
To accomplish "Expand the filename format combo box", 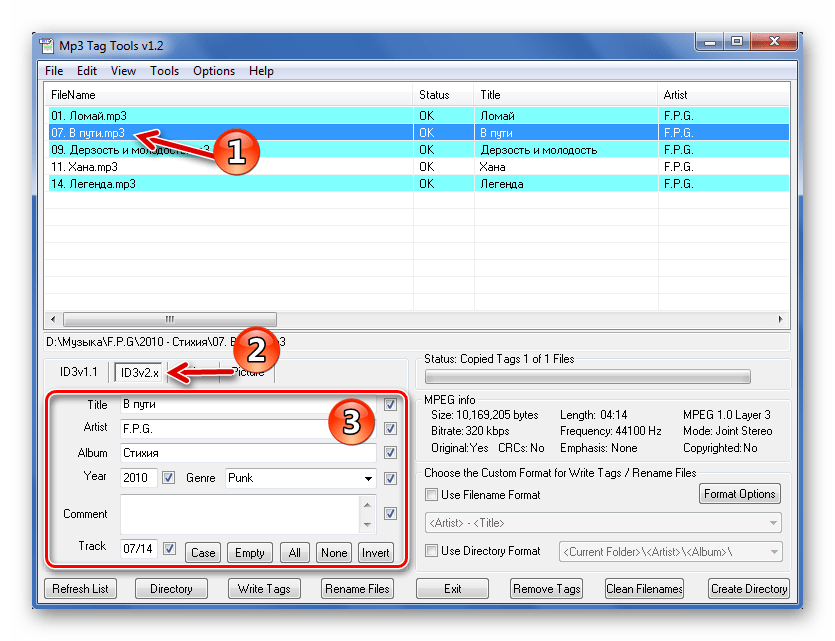I will (774, 523).
